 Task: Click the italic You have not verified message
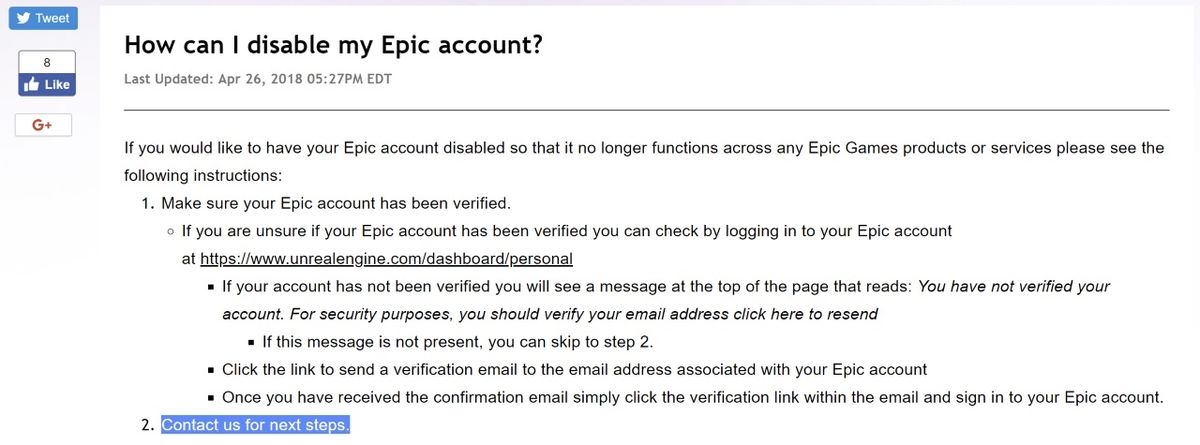666,300
